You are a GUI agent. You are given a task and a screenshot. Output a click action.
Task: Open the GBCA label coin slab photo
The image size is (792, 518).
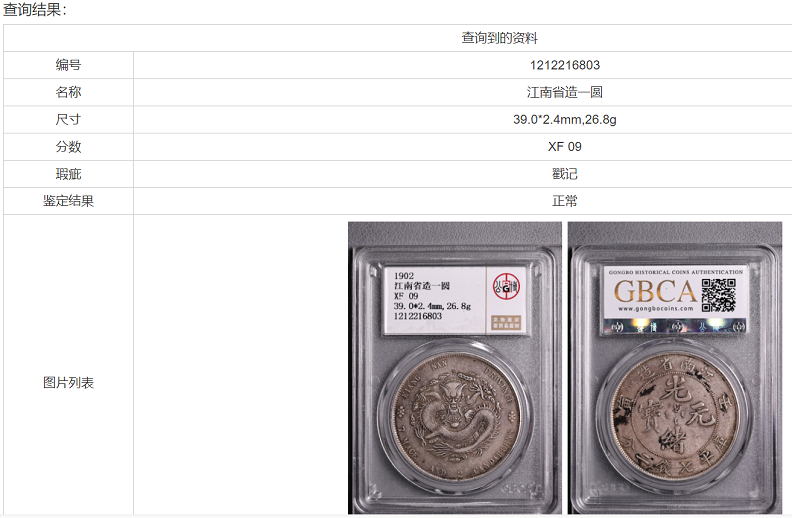pos(675,368)
